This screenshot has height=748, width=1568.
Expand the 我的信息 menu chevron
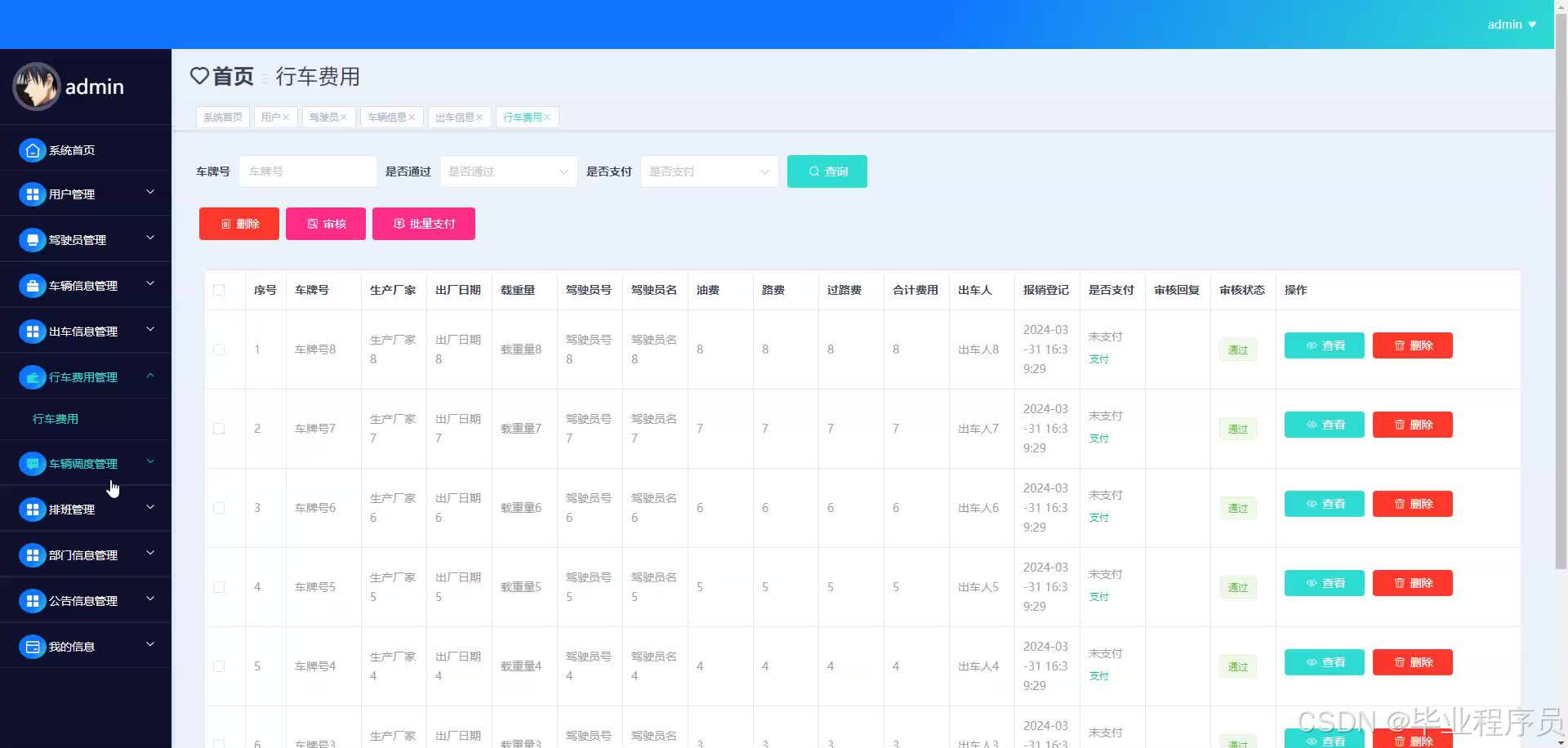pyautogui.click(x=150, y=645)
